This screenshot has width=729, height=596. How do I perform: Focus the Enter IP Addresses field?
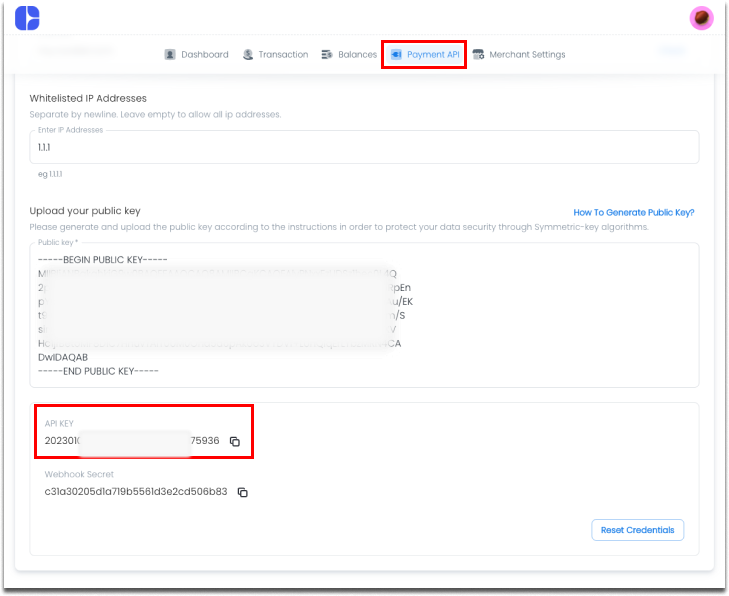(x=364, y=147)
